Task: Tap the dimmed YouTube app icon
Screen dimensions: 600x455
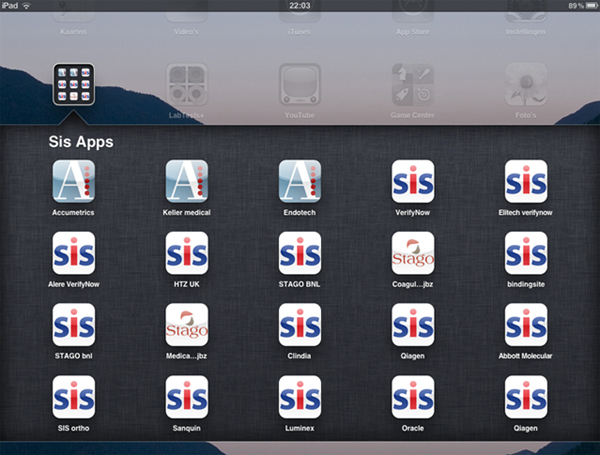Action: click(x=299, y=85)
